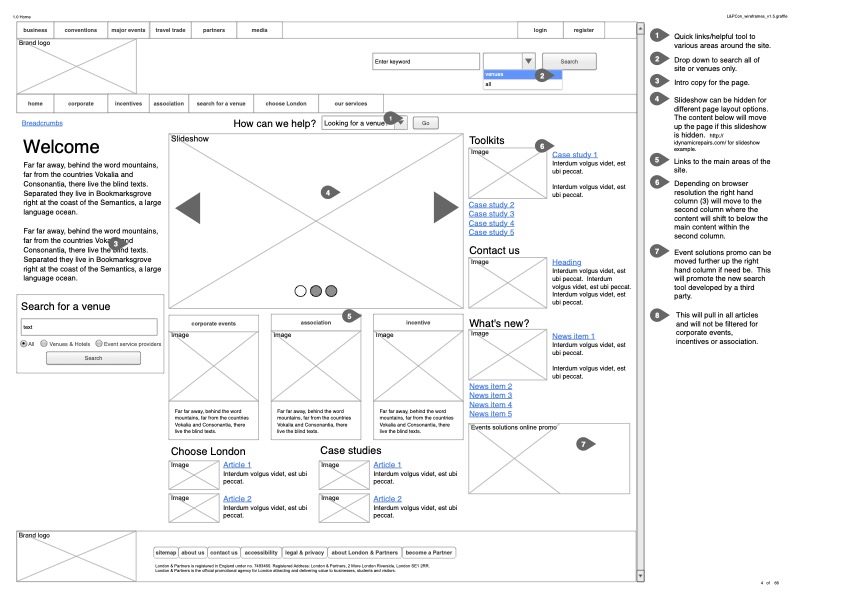Viewport: 841px width, 595px height.
Task: Open the Breadcrumbs link
Action: click(x=42, y=122)
